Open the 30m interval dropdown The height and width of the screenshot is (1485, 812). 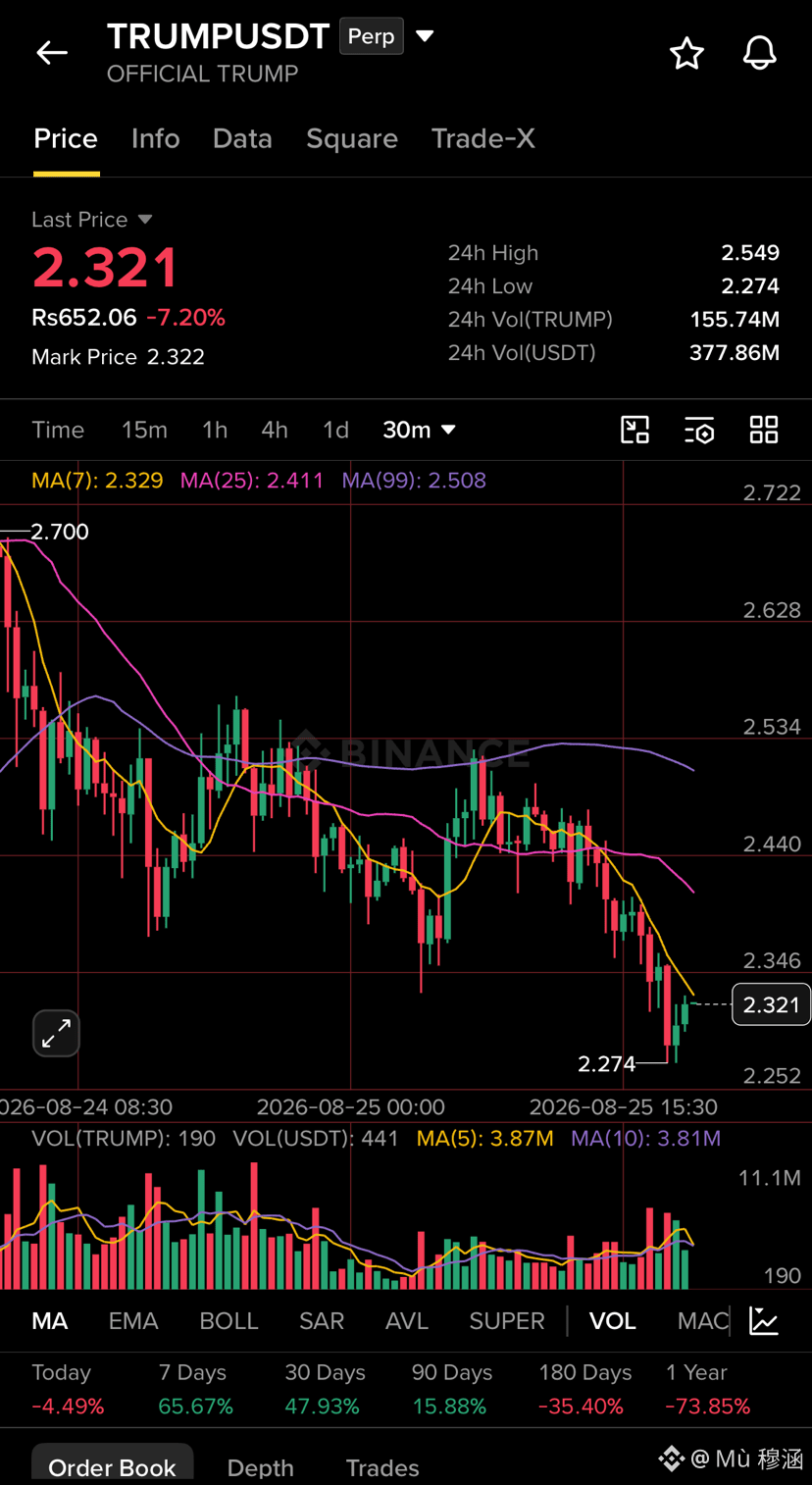419,430
